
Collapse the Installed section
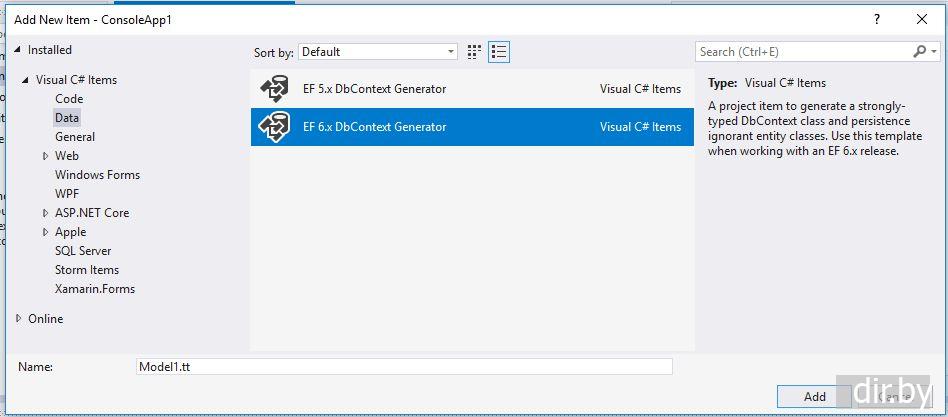pyautogui.click(x=18, y=50)
